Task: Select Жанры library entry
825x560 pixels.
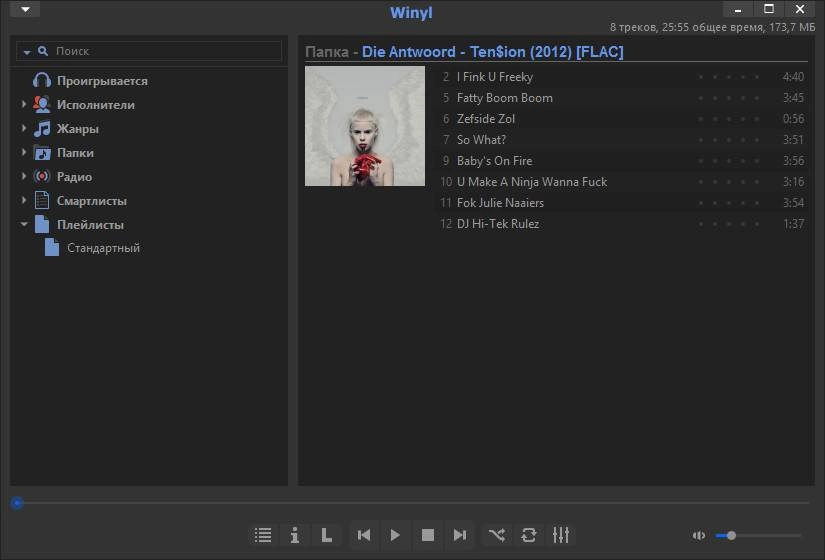Action: click(x=78, y=129)
